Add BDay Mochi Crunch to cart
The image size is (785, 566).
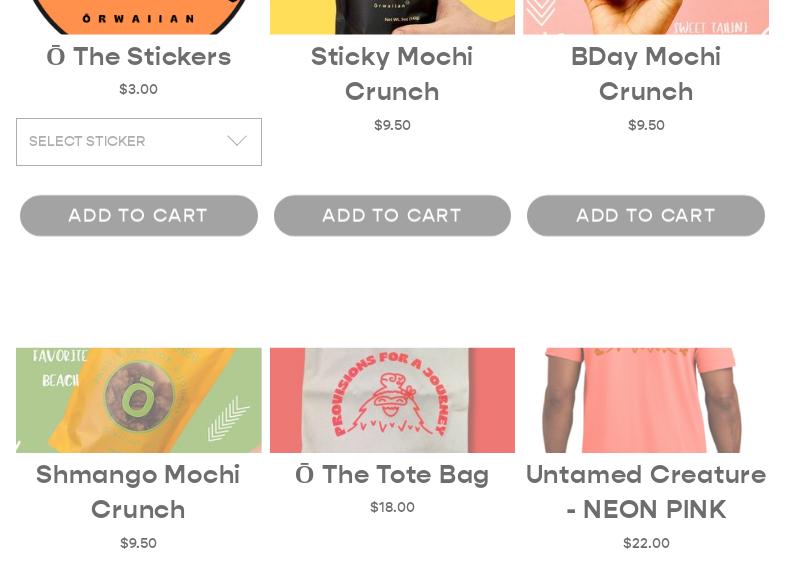pyautogui.click(x=645, y=216)
